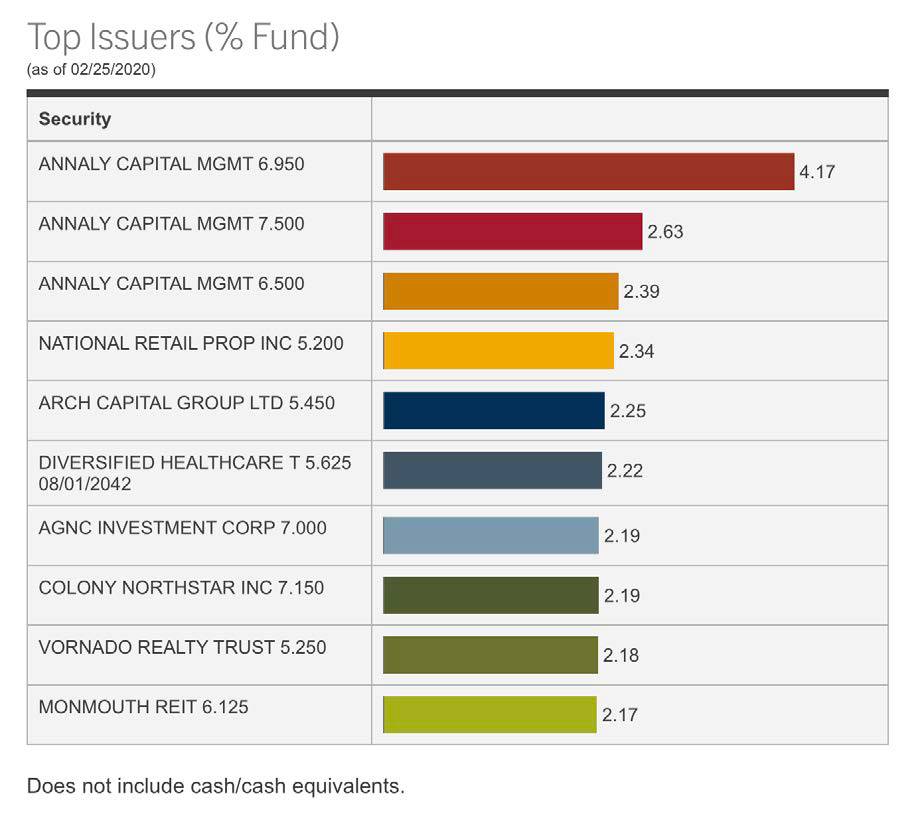This screenshot has width=924, height=822.
Task: Select the crimson Annaly 7.500 bar
Action: tap(512, 231)
